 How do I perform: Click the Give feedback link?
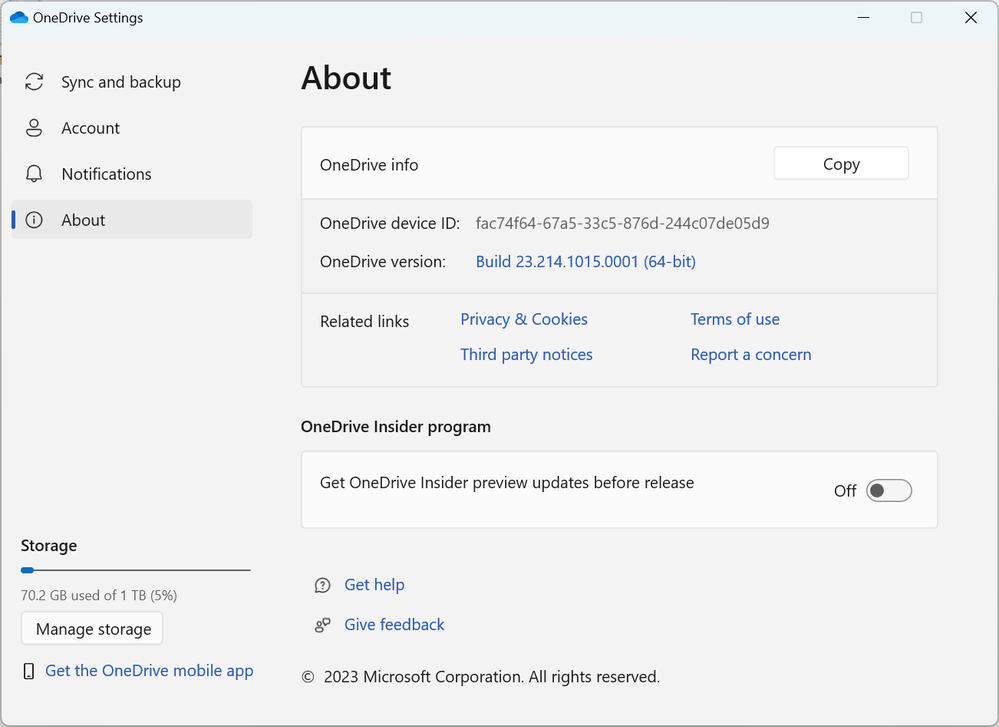point(394,624)
